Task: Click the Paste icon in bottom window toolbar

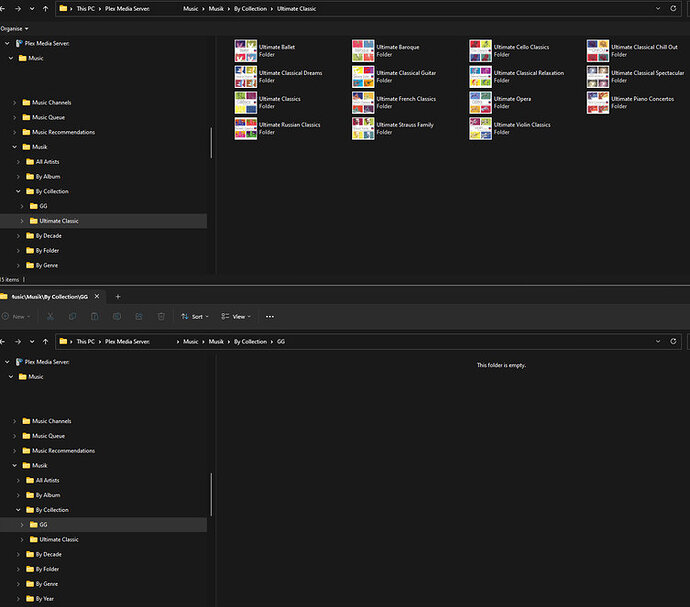Action: click(x=95, y=316)
